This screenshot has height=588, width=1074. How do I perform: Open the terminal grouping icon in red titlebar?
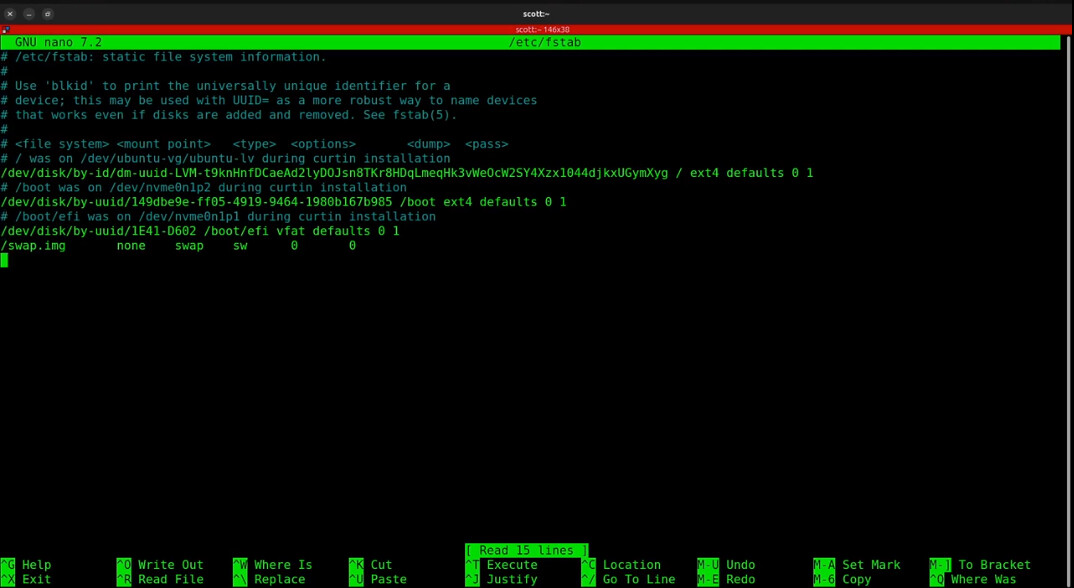[6, 30]
